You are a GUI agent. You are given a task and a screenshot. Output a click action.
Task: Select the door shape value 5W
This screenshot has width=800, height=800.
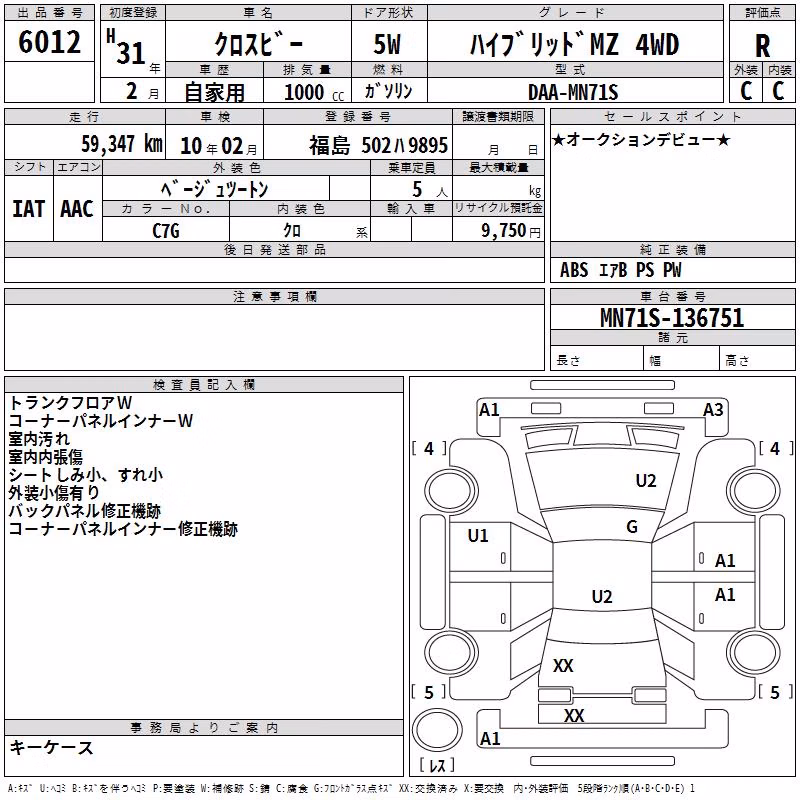pyautogui.click(x=387, y=44)
